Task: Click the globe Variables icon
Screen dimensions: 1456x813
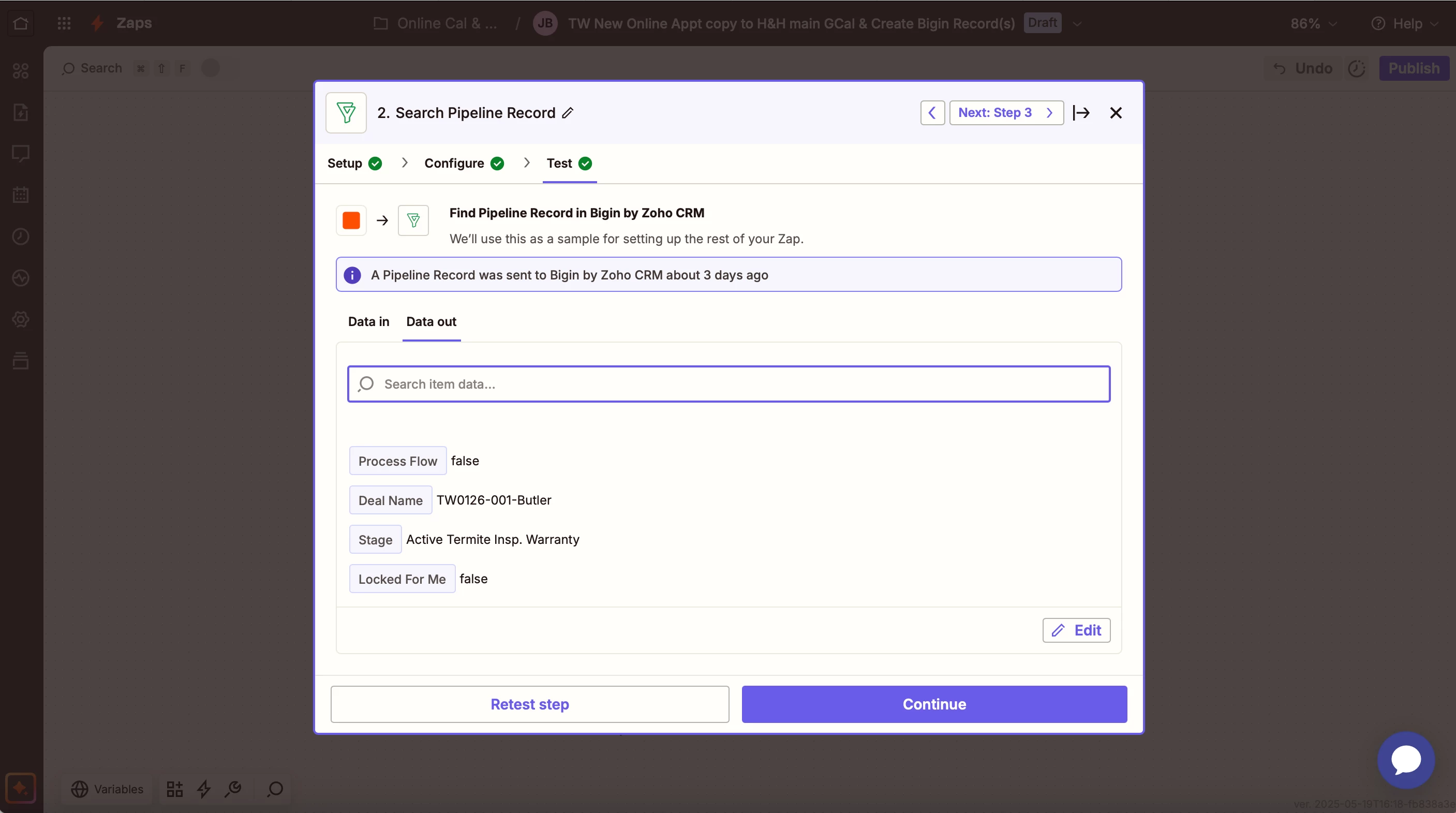Action: tap(79, 789)
